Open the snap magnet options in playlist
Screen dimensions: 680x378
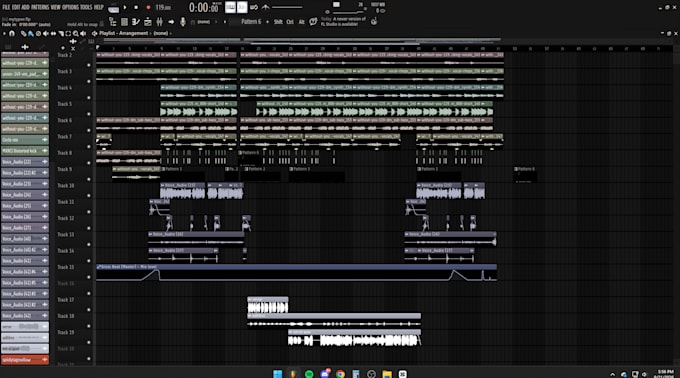12,33
